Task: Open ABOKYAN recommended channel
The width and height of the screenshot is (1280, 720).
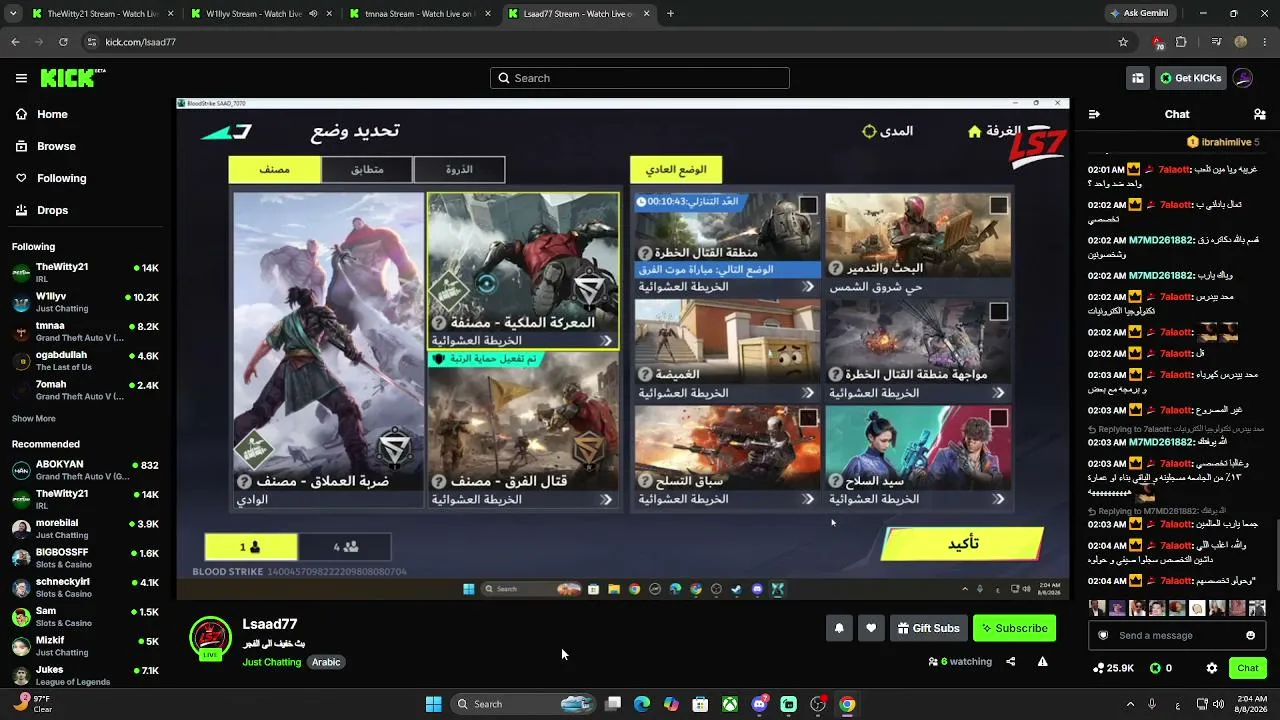Action: (85, 470)
